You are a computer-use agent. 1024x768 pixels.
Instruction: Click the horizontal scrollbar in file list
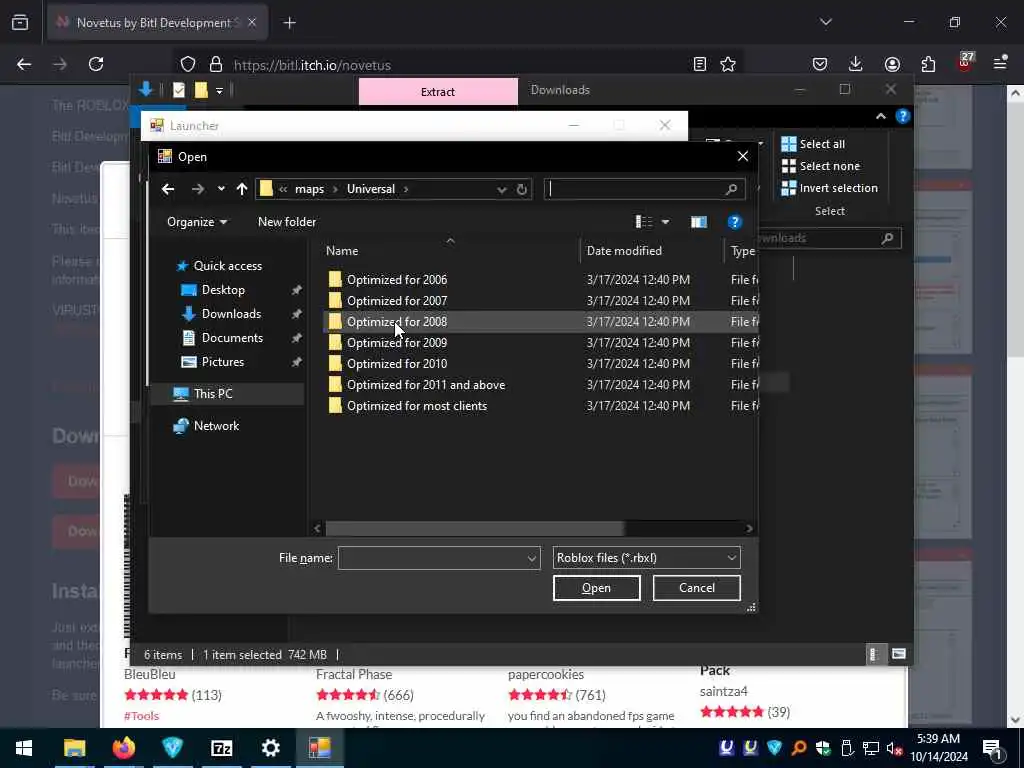[475, 528]
